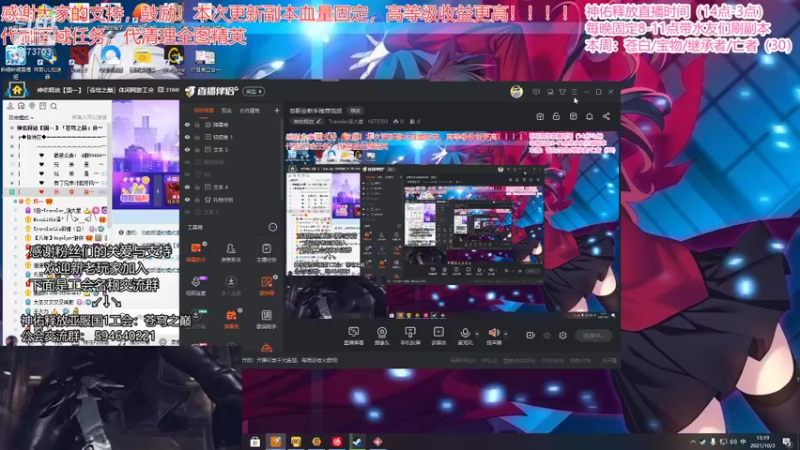This screenshot has height=450, width=800.
Task: Open the 自由模式 mode dropdown
Action: point(21,117)
